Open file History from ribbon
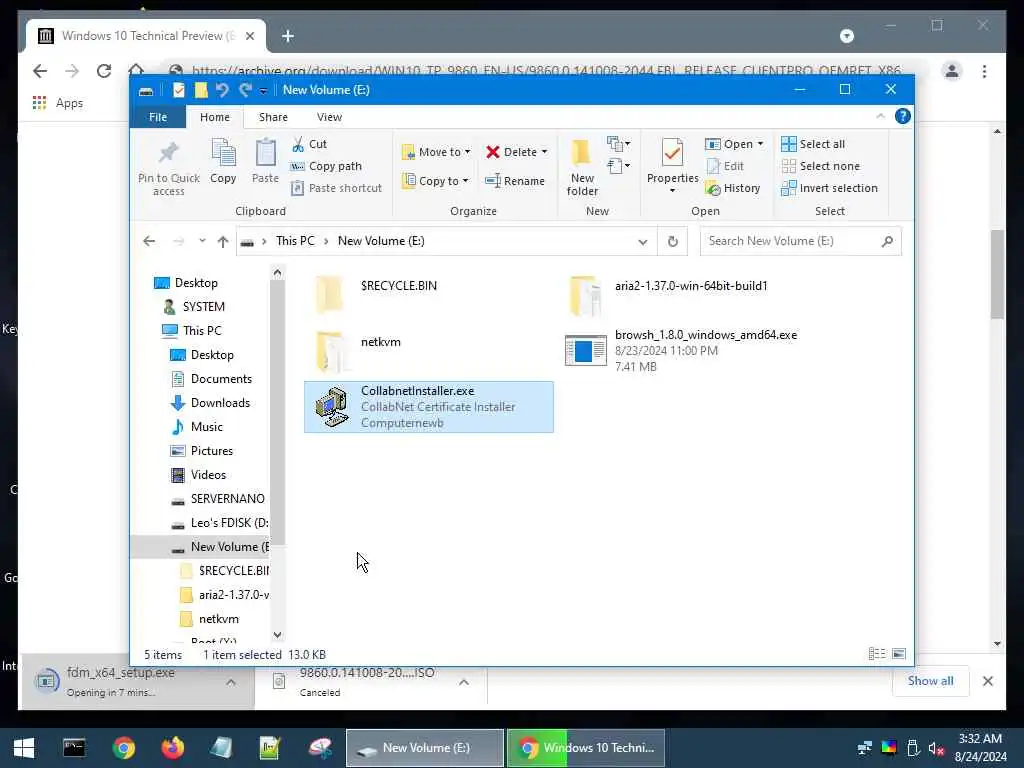This screenshot has width=1024, height=768. click(733, 188)
